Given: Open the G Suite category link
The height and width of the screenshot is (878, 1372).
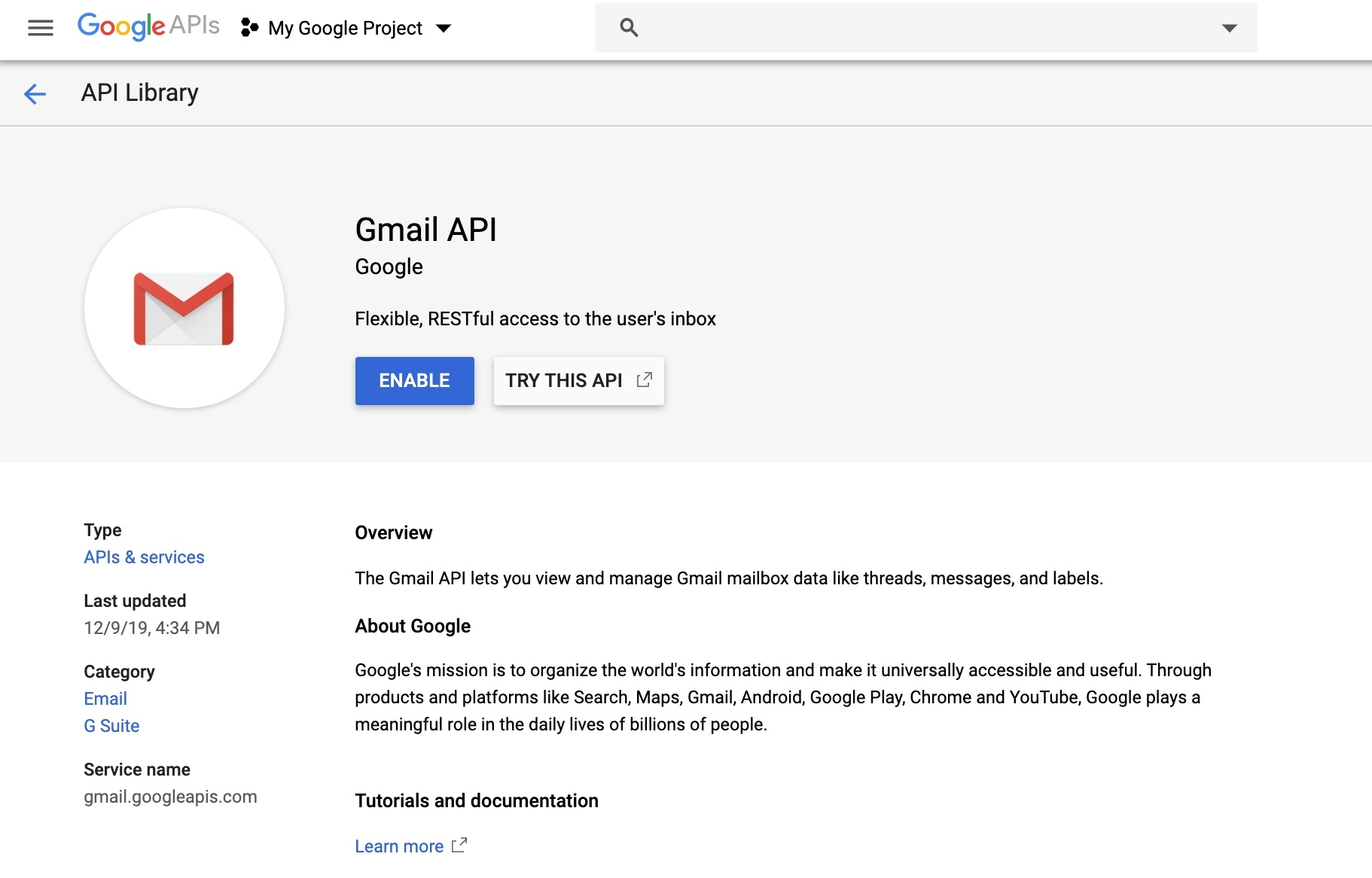Looking at the screenshot, I should pos(111,726).
